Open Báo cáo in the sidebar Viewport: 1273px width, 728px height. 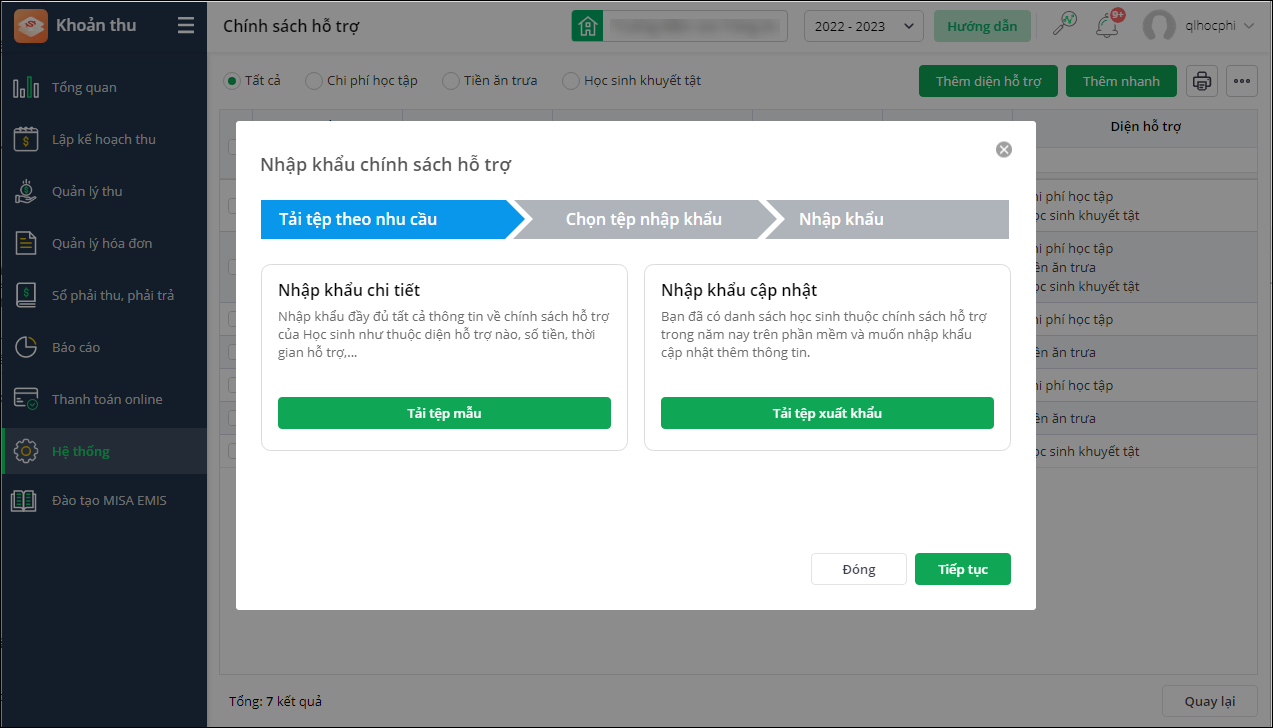(76, 347)
